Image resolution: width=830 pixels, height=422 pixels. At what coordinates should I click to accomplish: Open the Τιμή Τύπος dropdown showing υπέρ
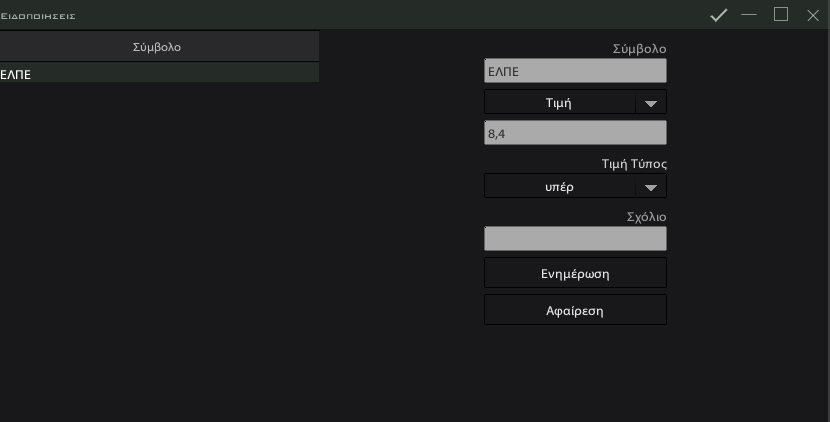pos(575,186)
